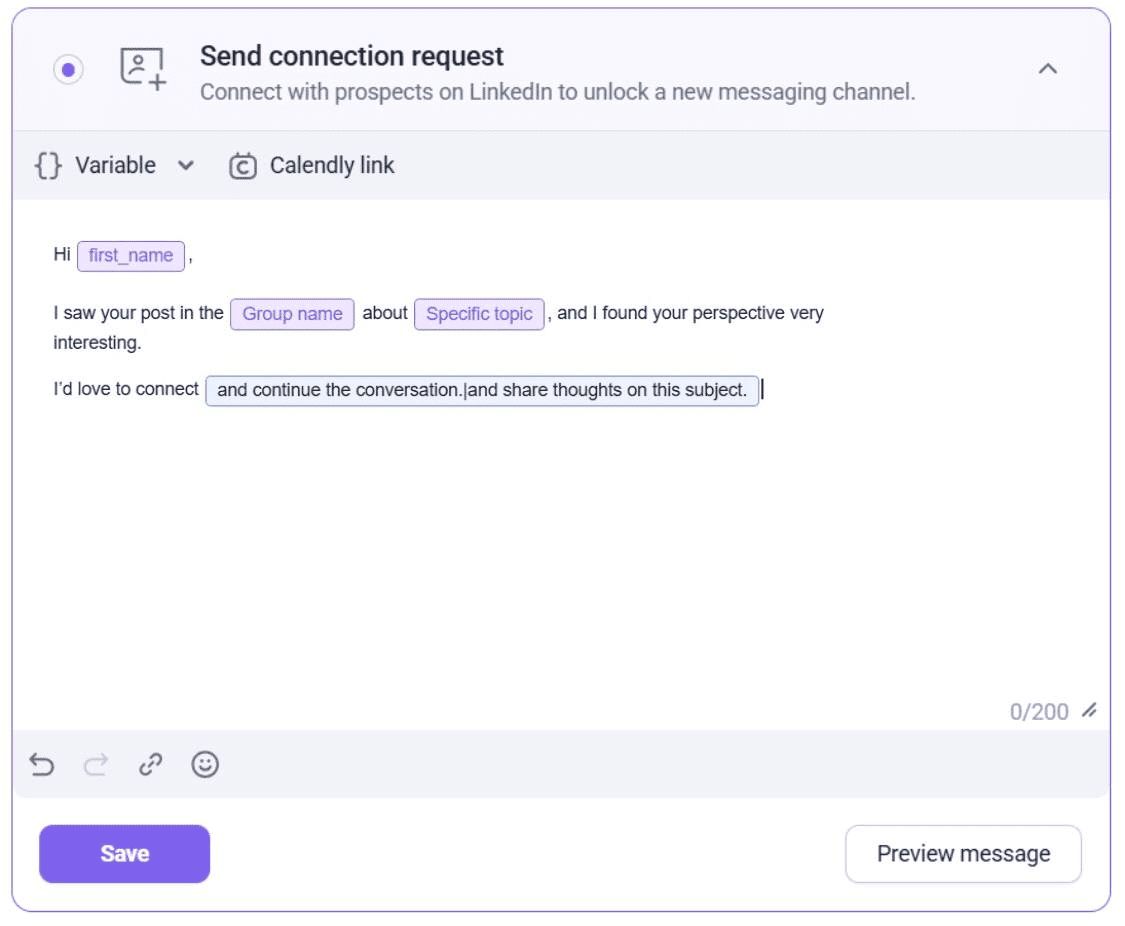Screen dimensions: 1125x926
Task: Click the add-person connection request icon
Action: coord(142,69)
